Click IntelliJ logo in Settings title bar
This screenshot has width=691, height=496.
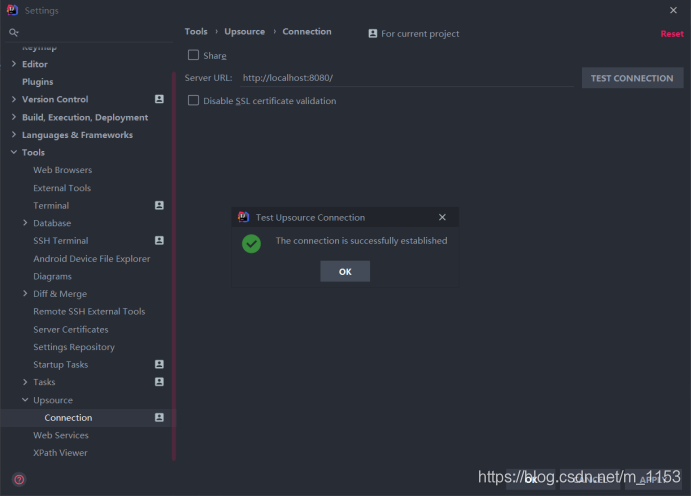pyautogui.click(x=12, y=10)
